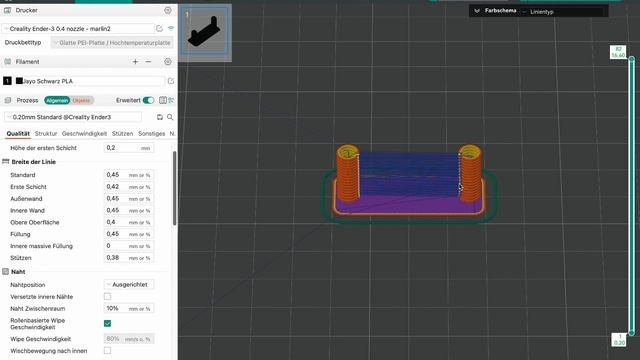This screenshot has height=360, width=640.
Task: Enable Versetzte innere Nähte checkbox
Action: click(107, 296)
